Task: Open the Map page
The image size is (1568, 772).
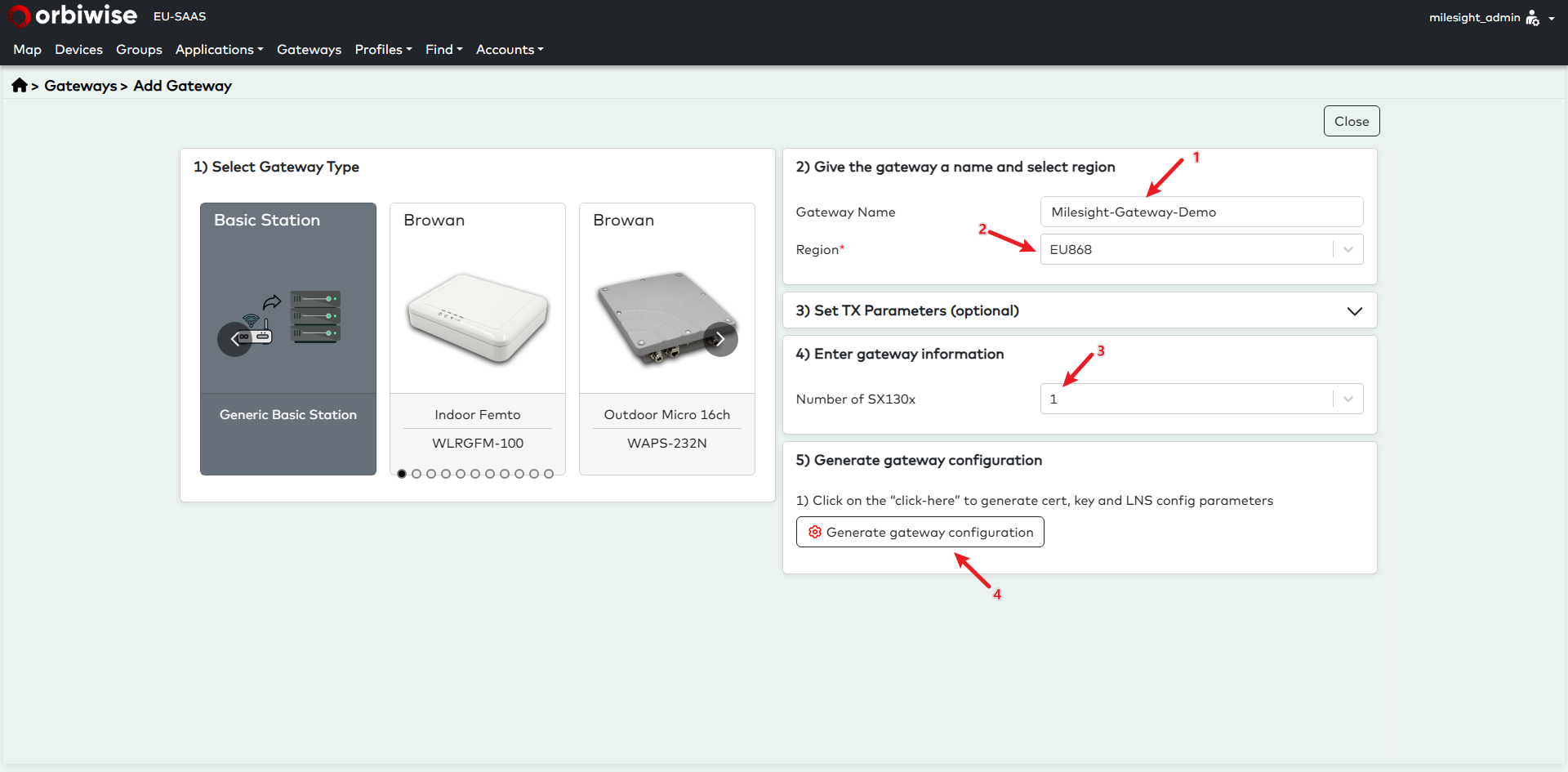Action: click(27, 50)
